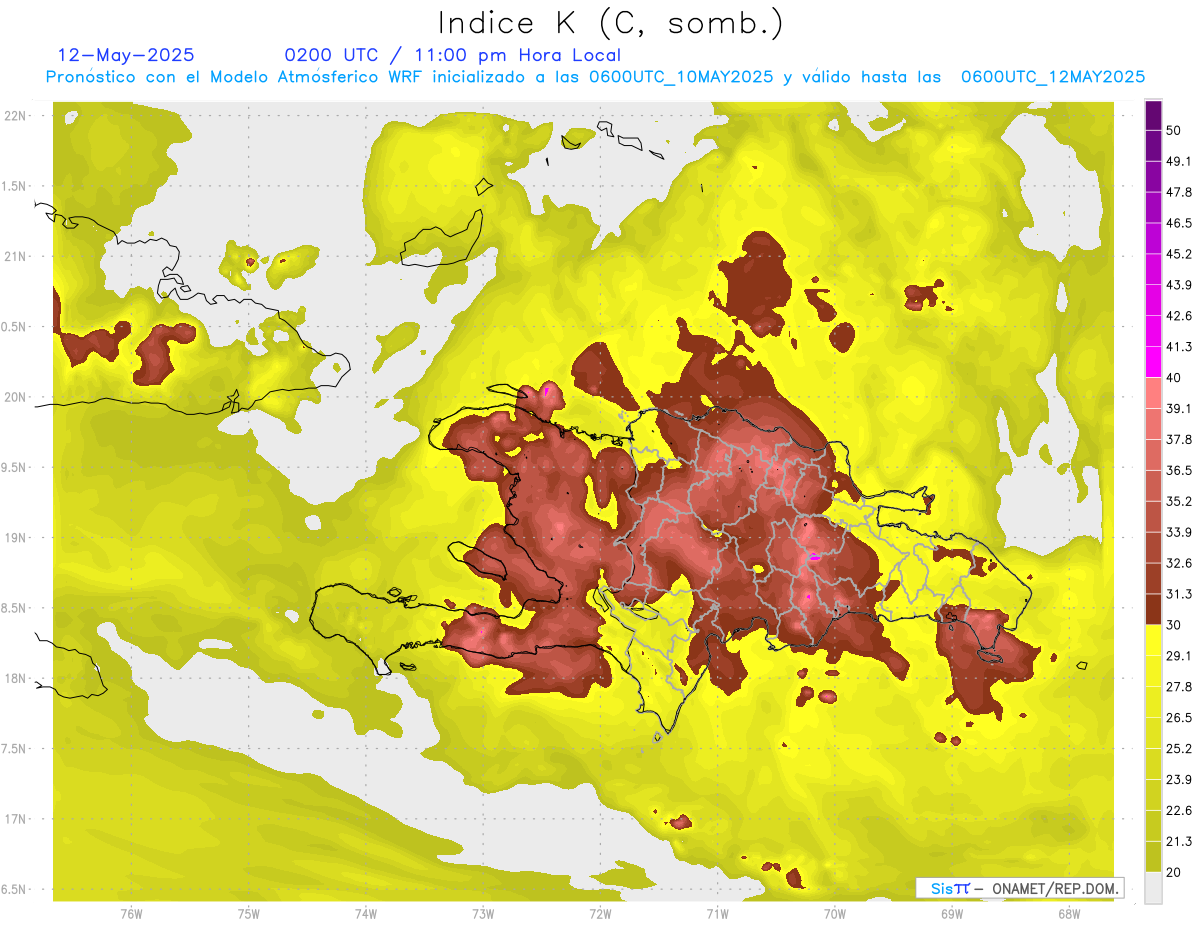Click the "Indice K (C, somb.)" title
1200x927 pixels.
tap(611, 24)
